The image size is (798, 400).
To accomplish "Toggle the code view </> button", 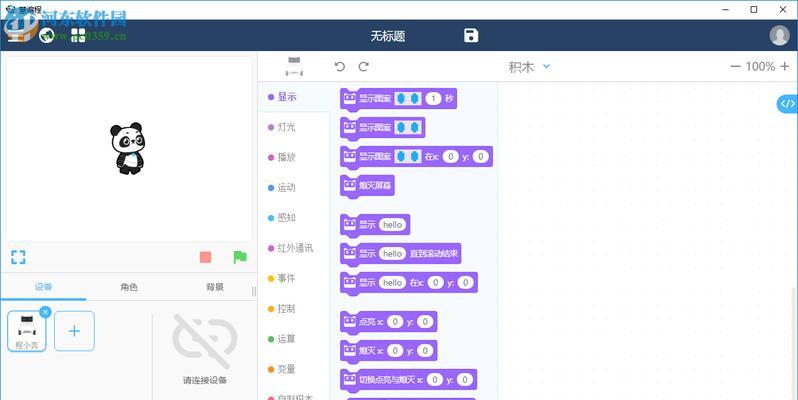I will (787, 104).
